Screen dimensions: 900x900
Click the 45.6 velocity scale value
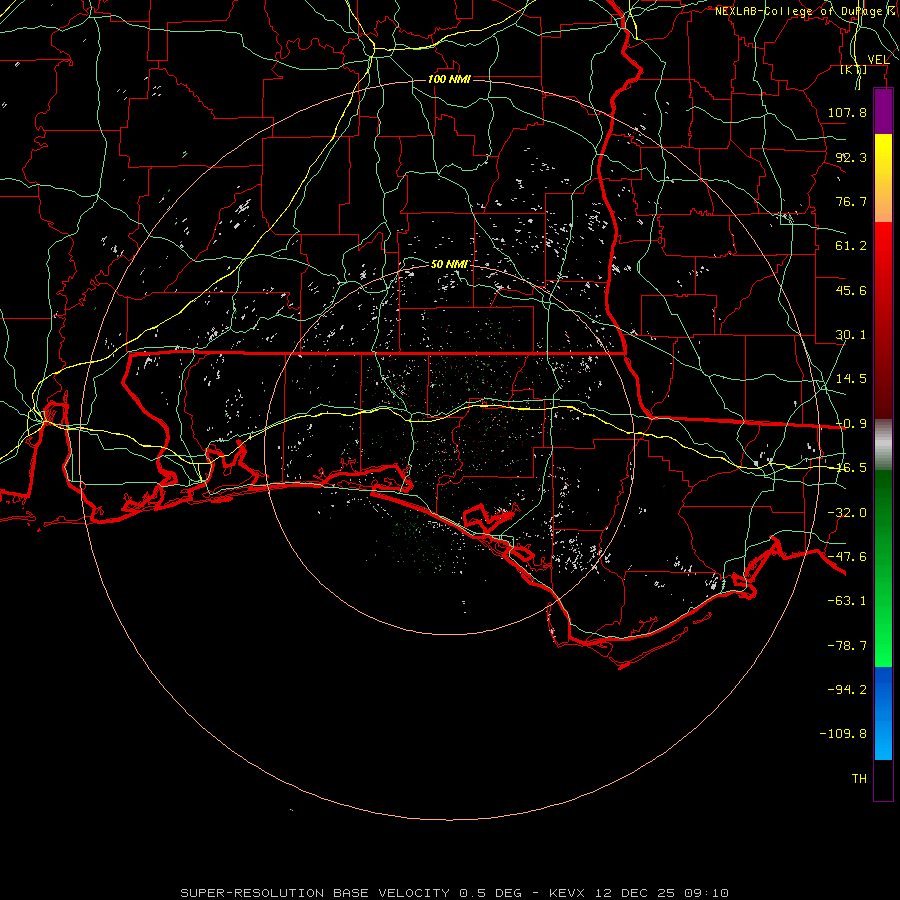click(851, 290)
